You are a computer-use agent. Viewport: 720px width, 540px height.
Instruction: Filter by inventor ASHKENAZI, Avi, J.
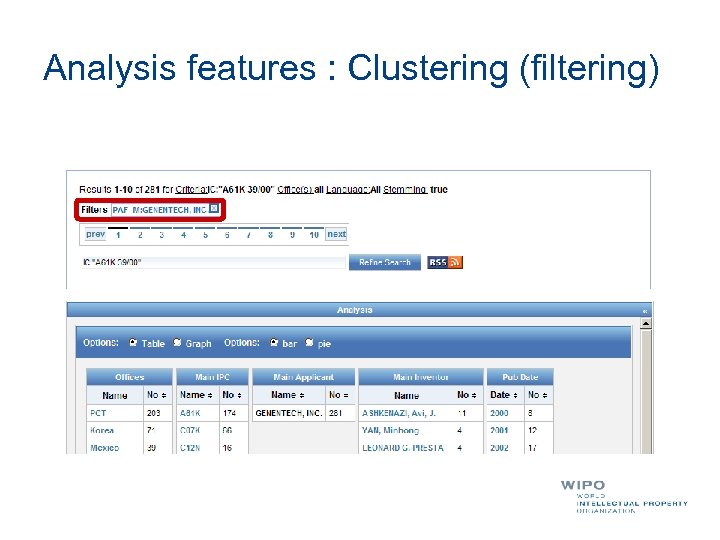399,413
